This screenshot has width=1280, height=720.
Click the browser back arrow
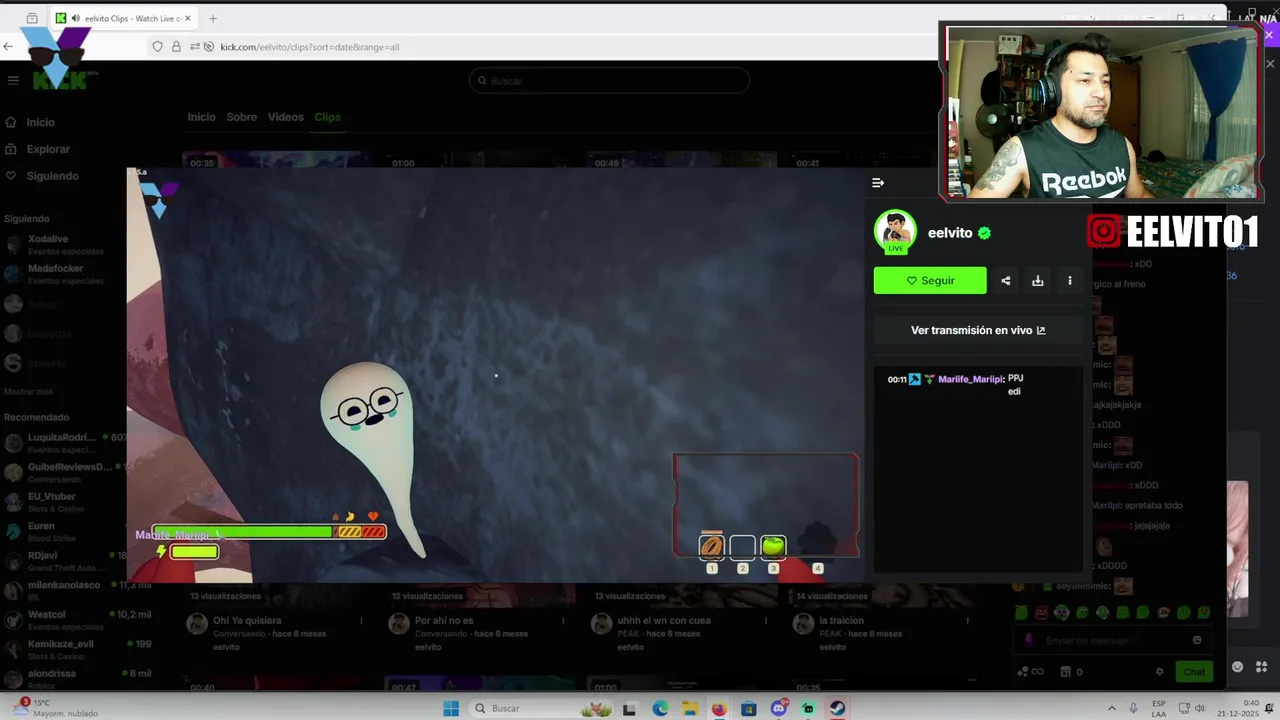pyautogui.click(x=9, y=46)
